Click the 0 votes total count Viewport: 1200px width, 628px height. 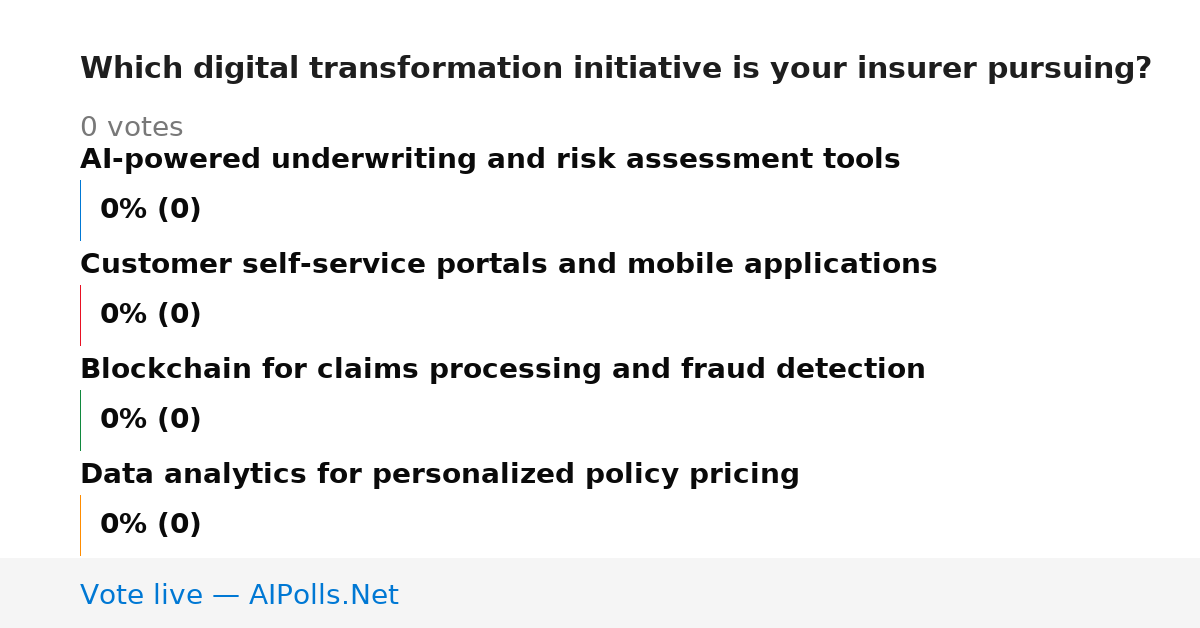[131, 128]
